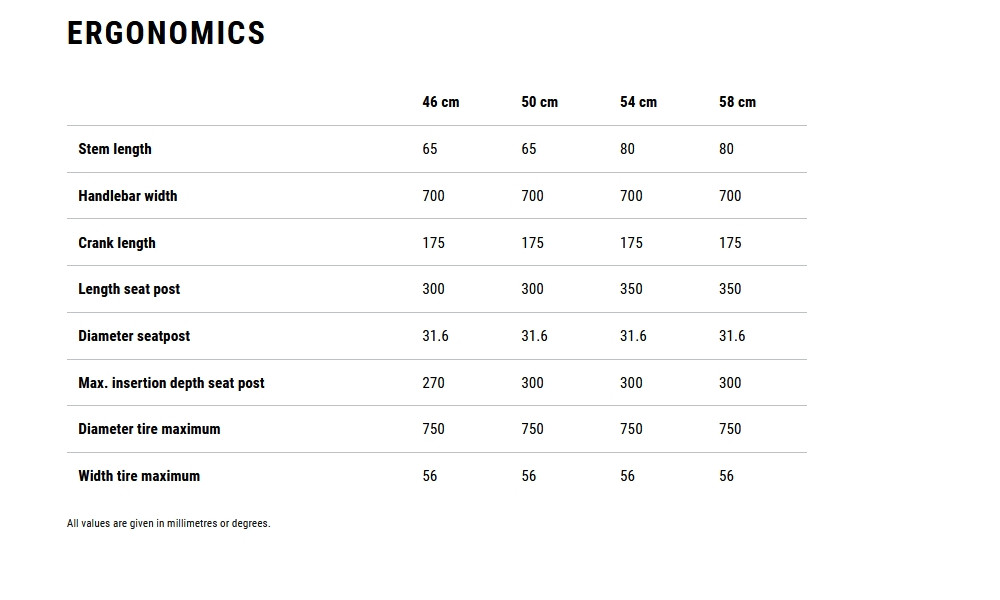Click the millimetres or degrees footnote
Viewport: 1000px width, 600px height.
pyautogui.click(x=168, y=523)
